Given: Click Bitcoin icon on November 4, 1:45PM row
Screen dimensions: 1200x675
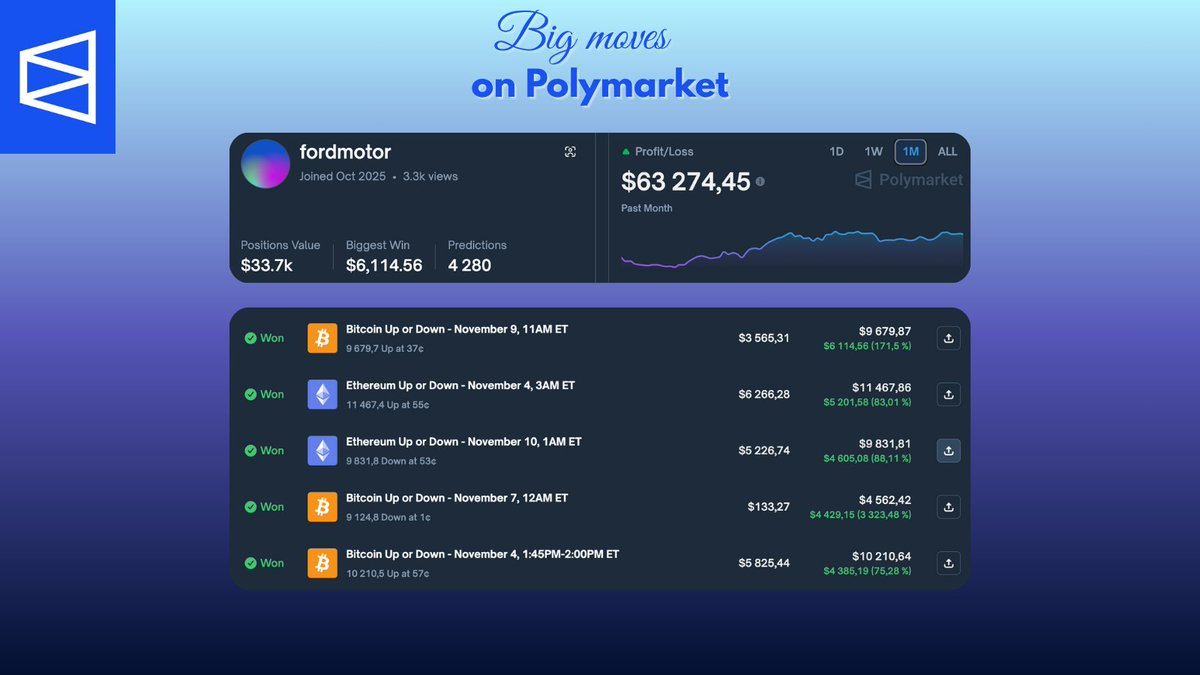Looking at the screenshot, I should tap(322, 563).
